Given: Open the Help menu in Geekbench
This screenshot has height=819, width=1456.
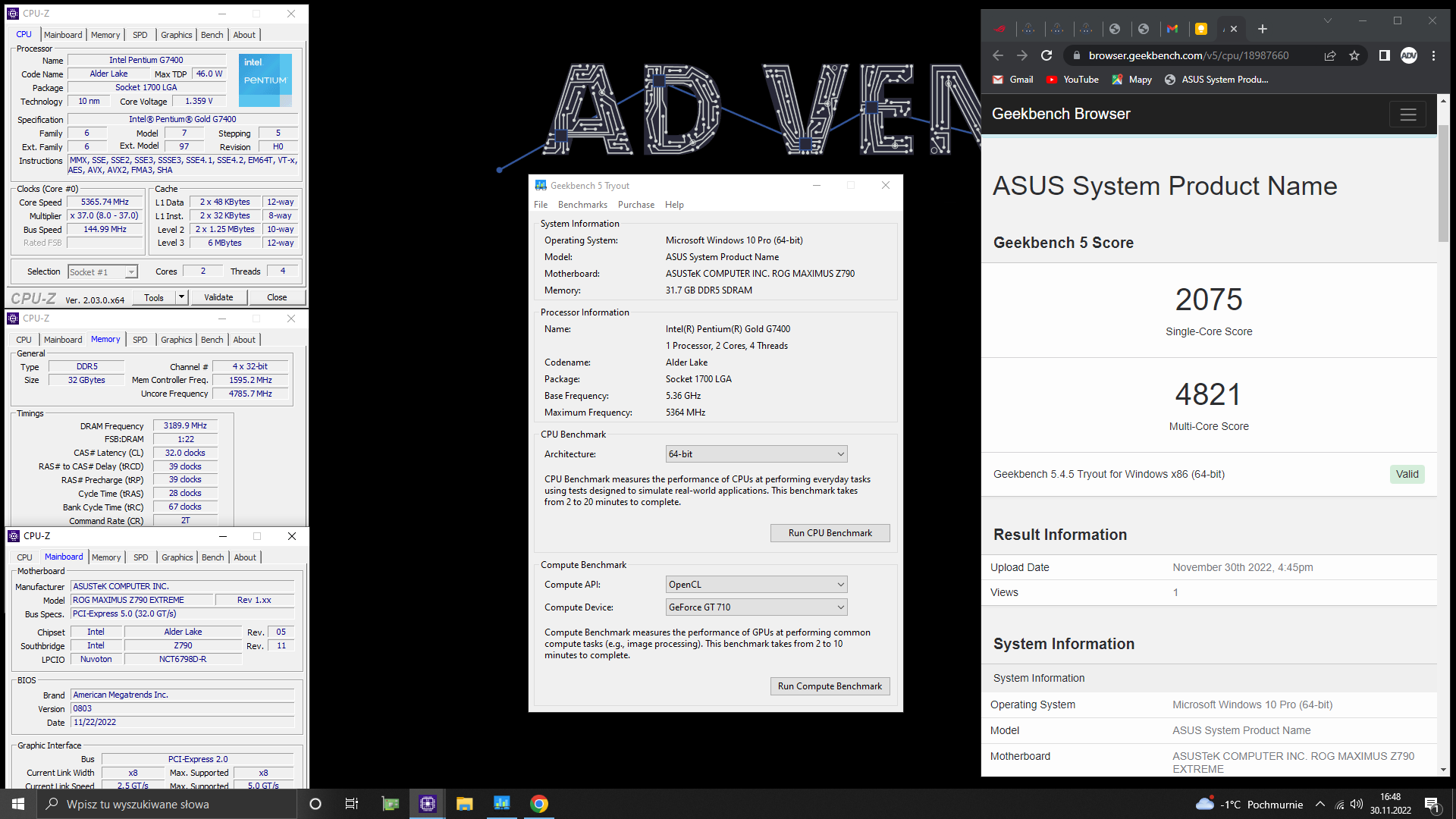Looking at the screenshot, I should pyautogui.click(x=674, y=205).
